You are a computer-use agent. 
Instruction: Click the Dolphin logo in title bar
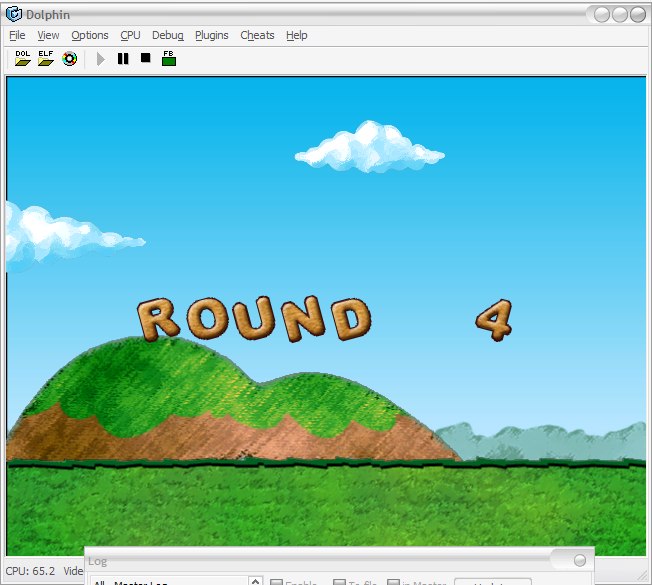14,14
